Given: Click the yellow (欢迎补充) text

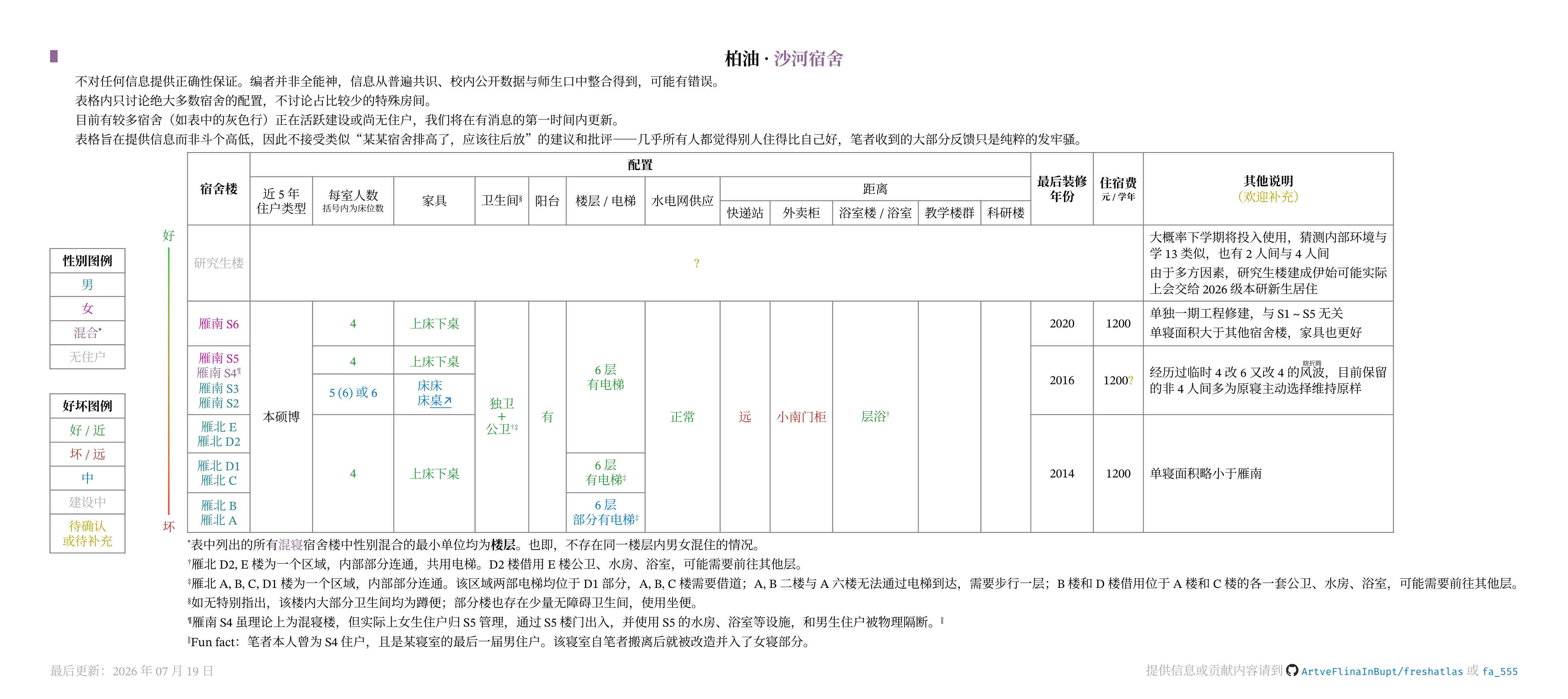Looking at the screenshot, I should 1268,196.
